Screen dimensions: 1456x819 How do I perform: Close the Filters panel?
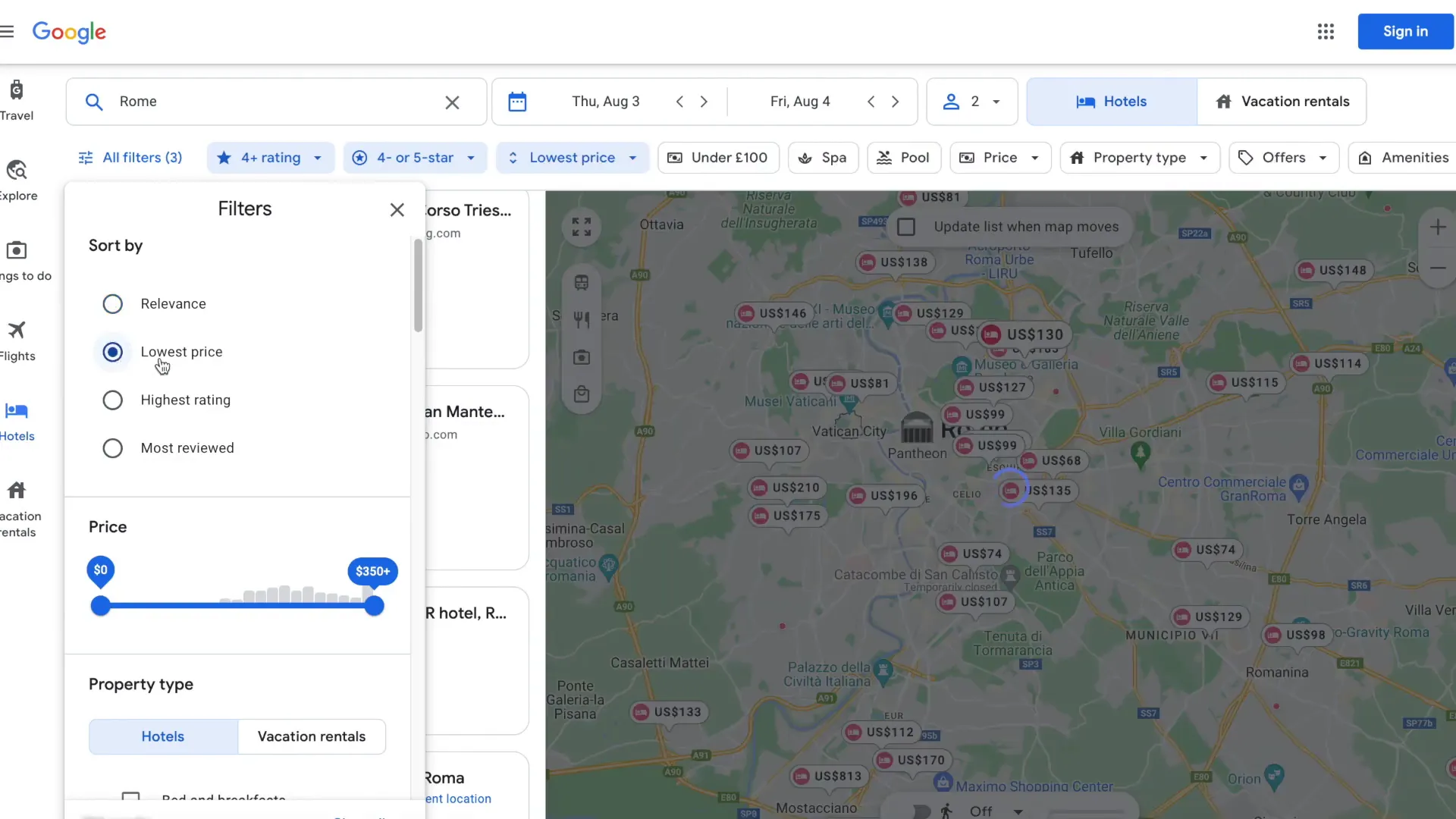point(397,210)
